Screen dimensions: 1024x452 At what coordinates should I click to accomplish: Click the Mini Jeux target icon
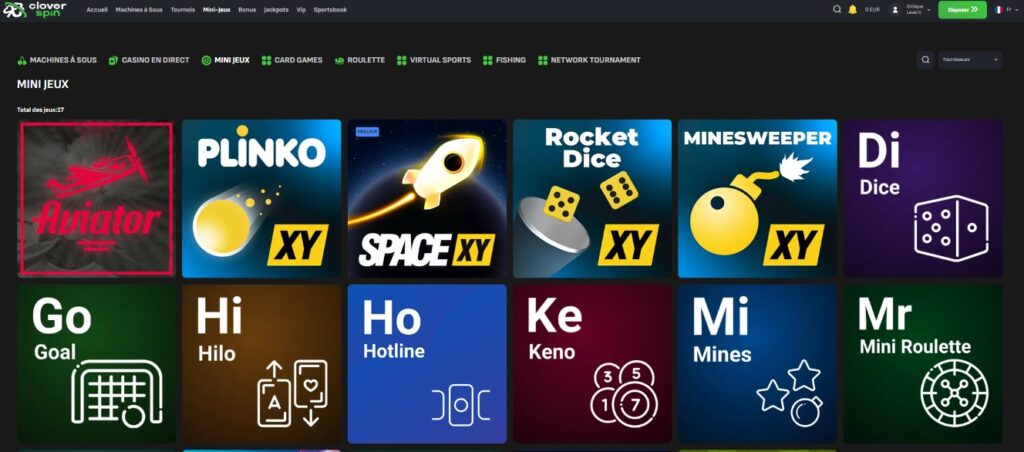pyautogui.click(x=206, y=60)
